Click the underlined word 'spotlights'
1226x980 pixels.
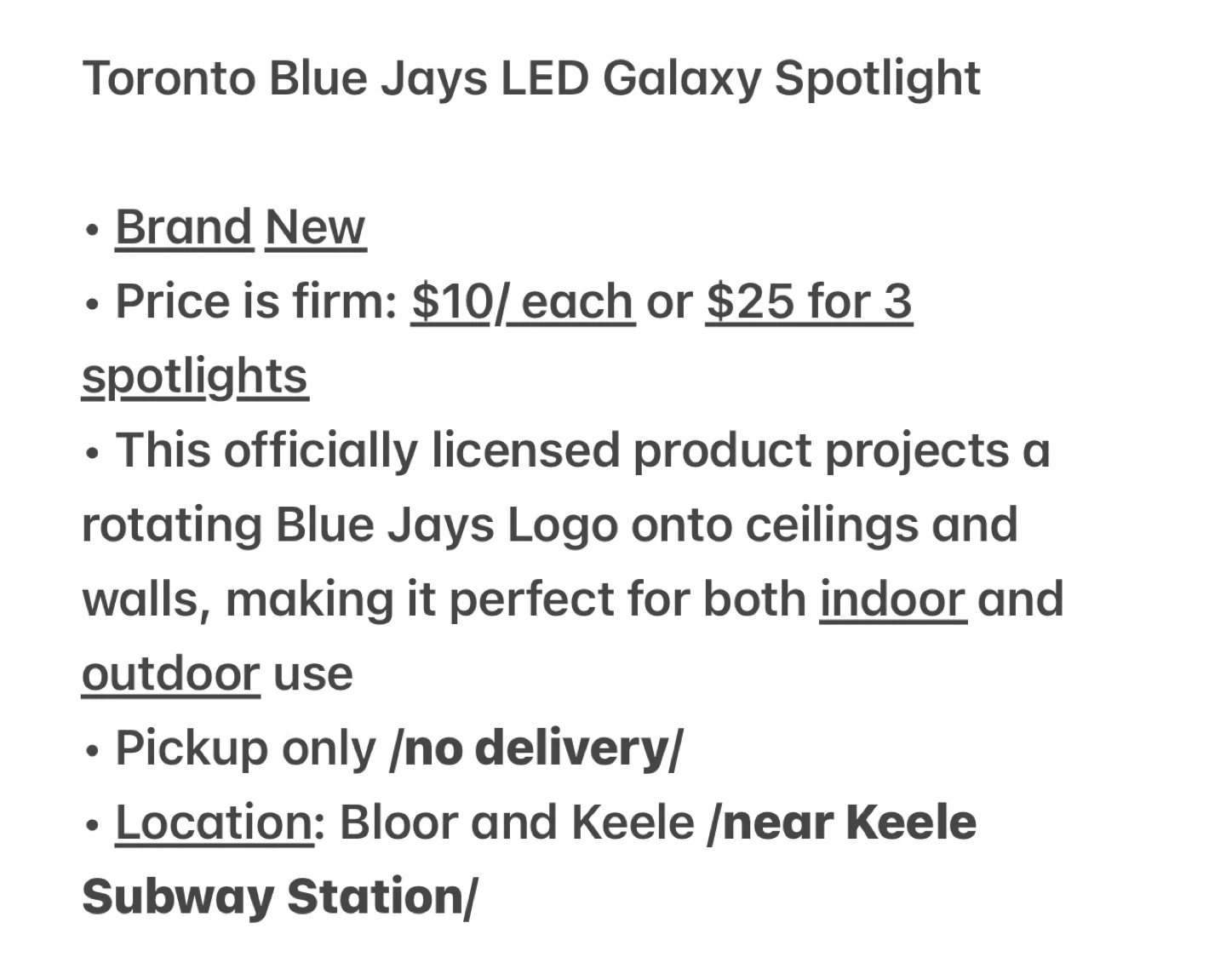pyautogui.click(x=194, y=377)
